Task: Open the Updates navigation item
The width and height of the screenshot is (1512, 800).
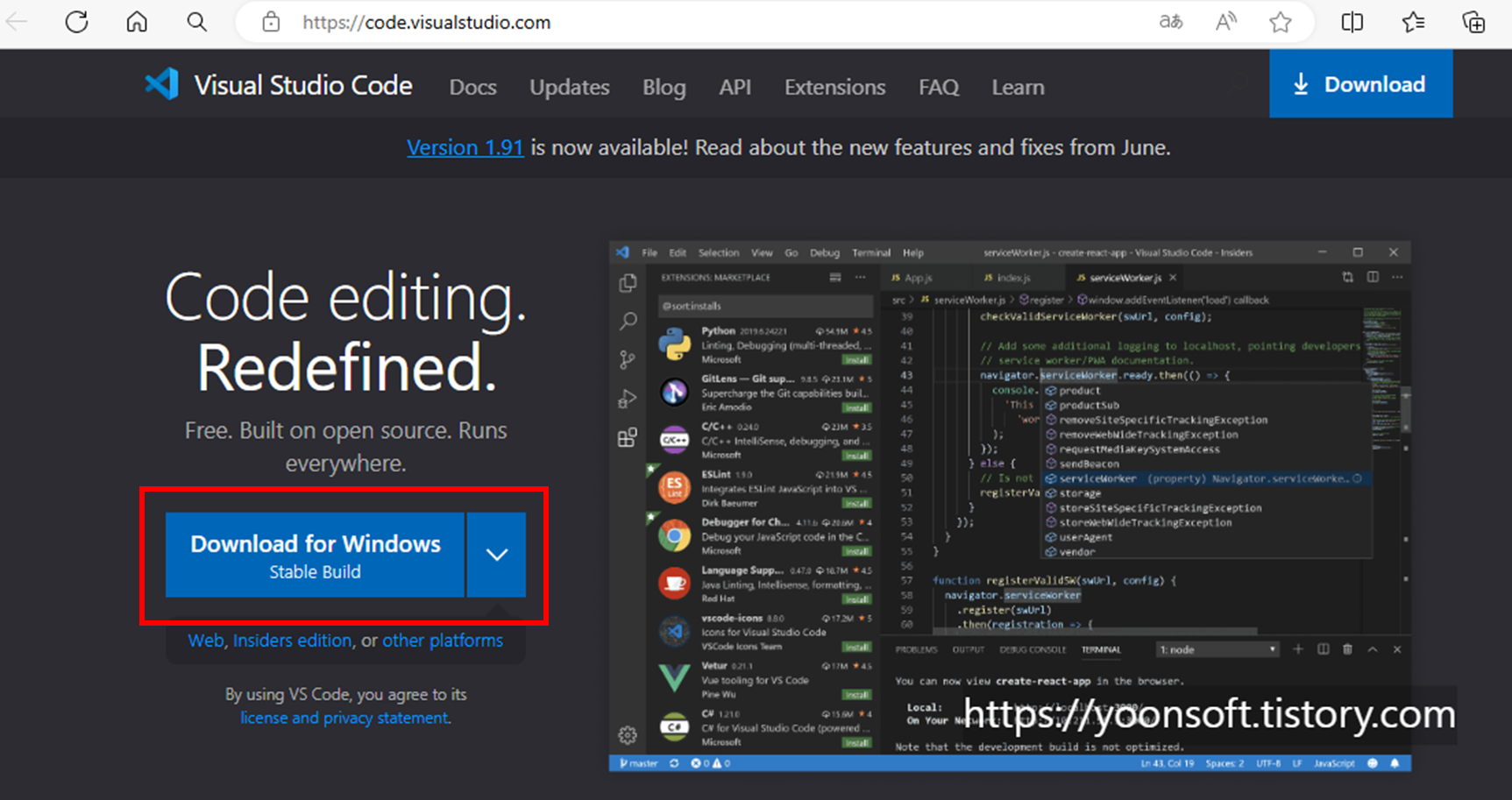Action: (570, 87)
